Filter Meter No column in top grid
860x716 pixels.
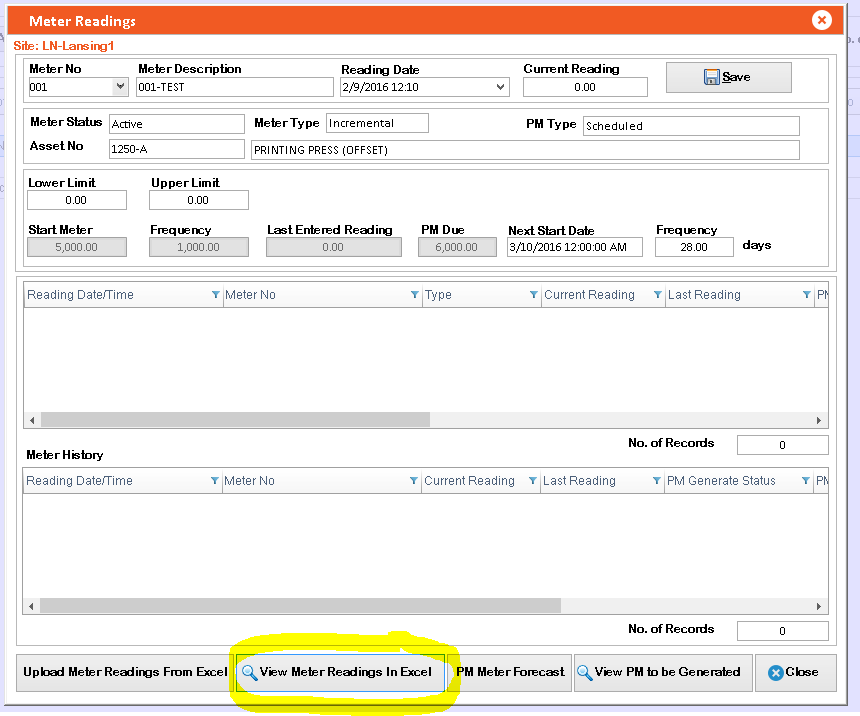click(415, 295)
